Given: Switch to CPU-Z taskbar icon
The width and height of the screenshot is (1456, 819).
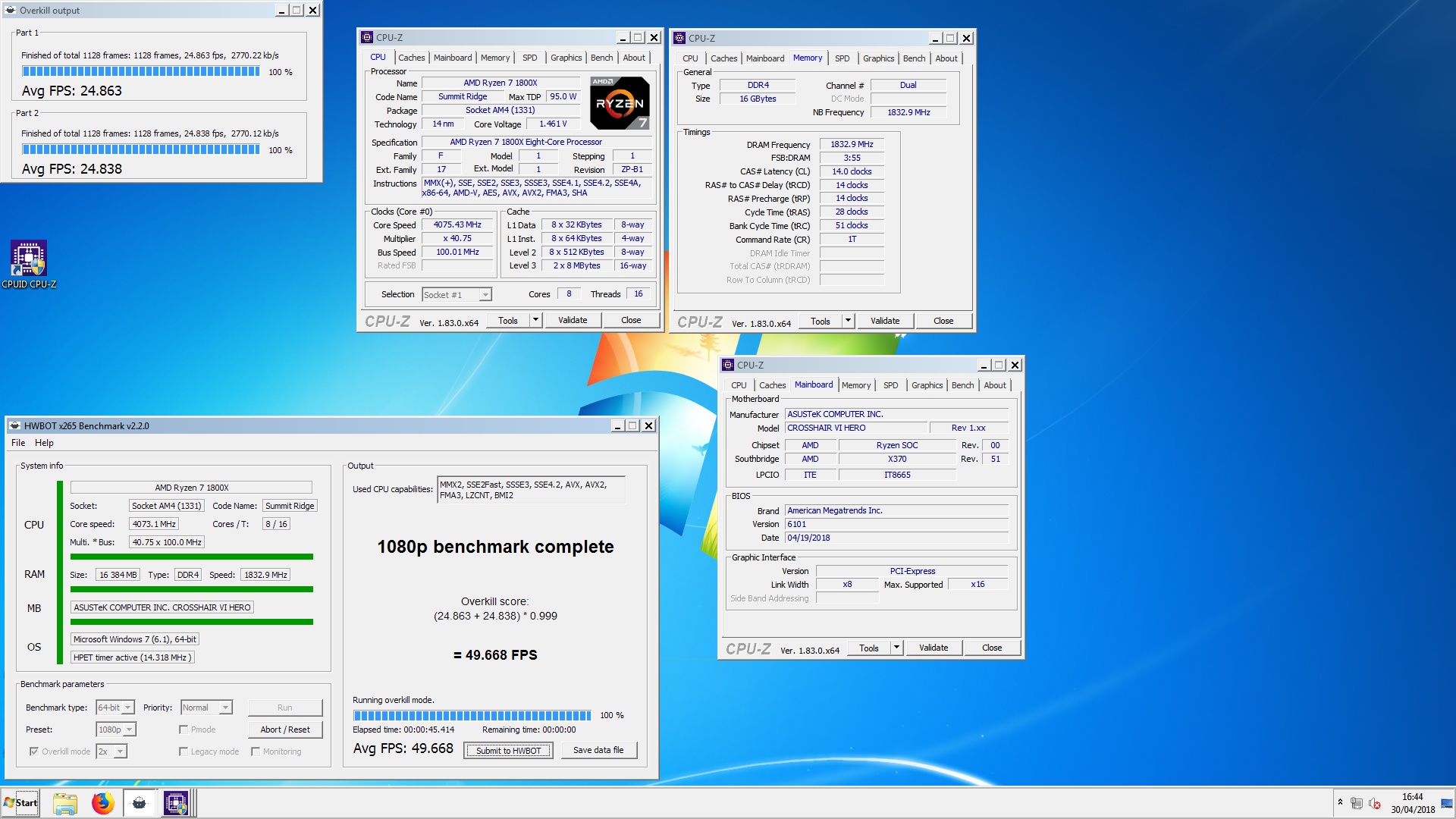Looking at the screenshot, I should [x=176, y=803].
